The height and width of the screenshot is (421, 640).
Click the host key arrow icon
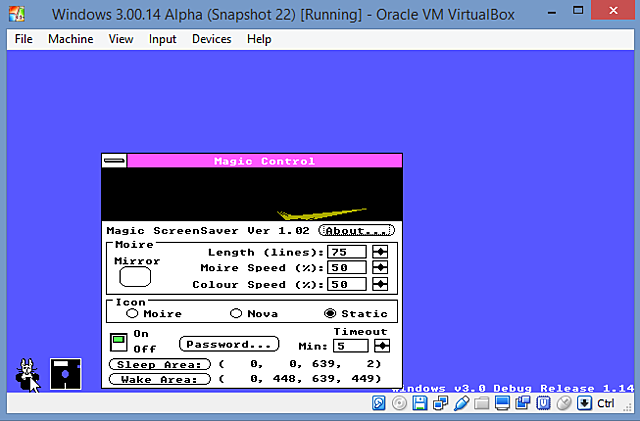584,403
